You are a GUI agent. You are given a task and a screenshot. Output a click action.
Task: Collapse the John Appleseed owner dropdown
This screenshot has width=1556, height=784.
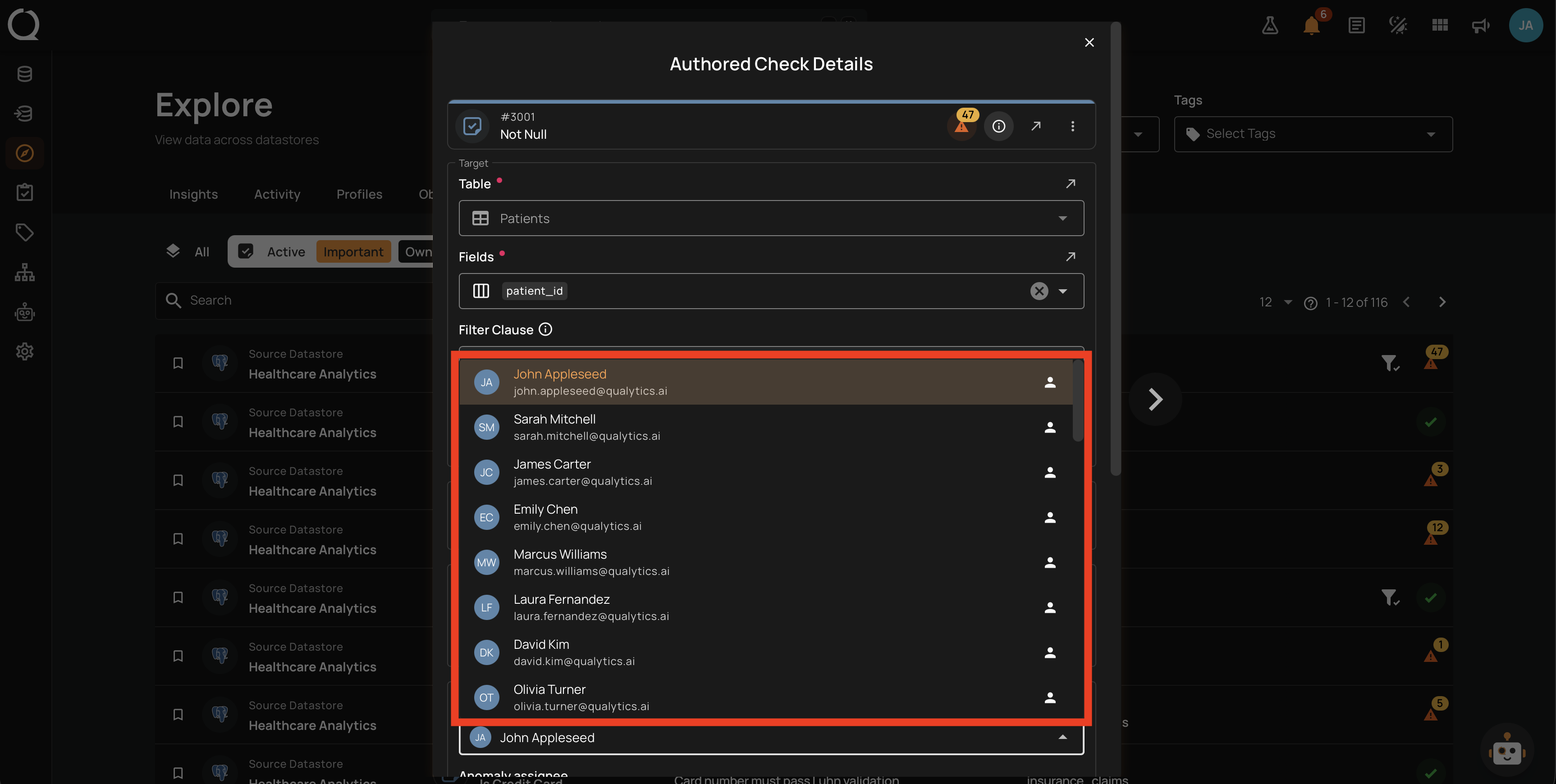(1062, 738)
